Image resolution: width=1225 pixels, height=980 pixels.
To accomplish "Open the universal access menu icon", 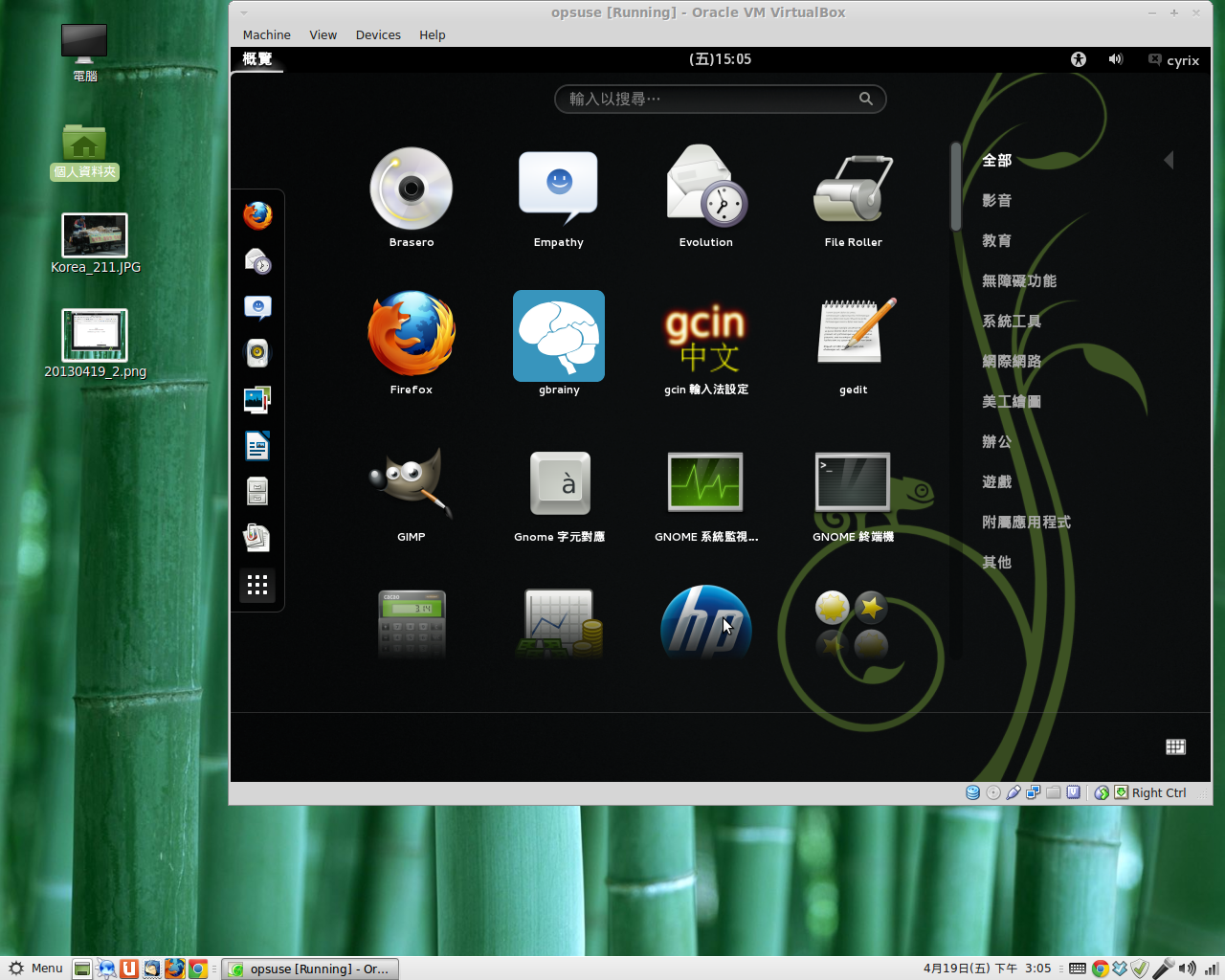I will [x=1079, y=59].
